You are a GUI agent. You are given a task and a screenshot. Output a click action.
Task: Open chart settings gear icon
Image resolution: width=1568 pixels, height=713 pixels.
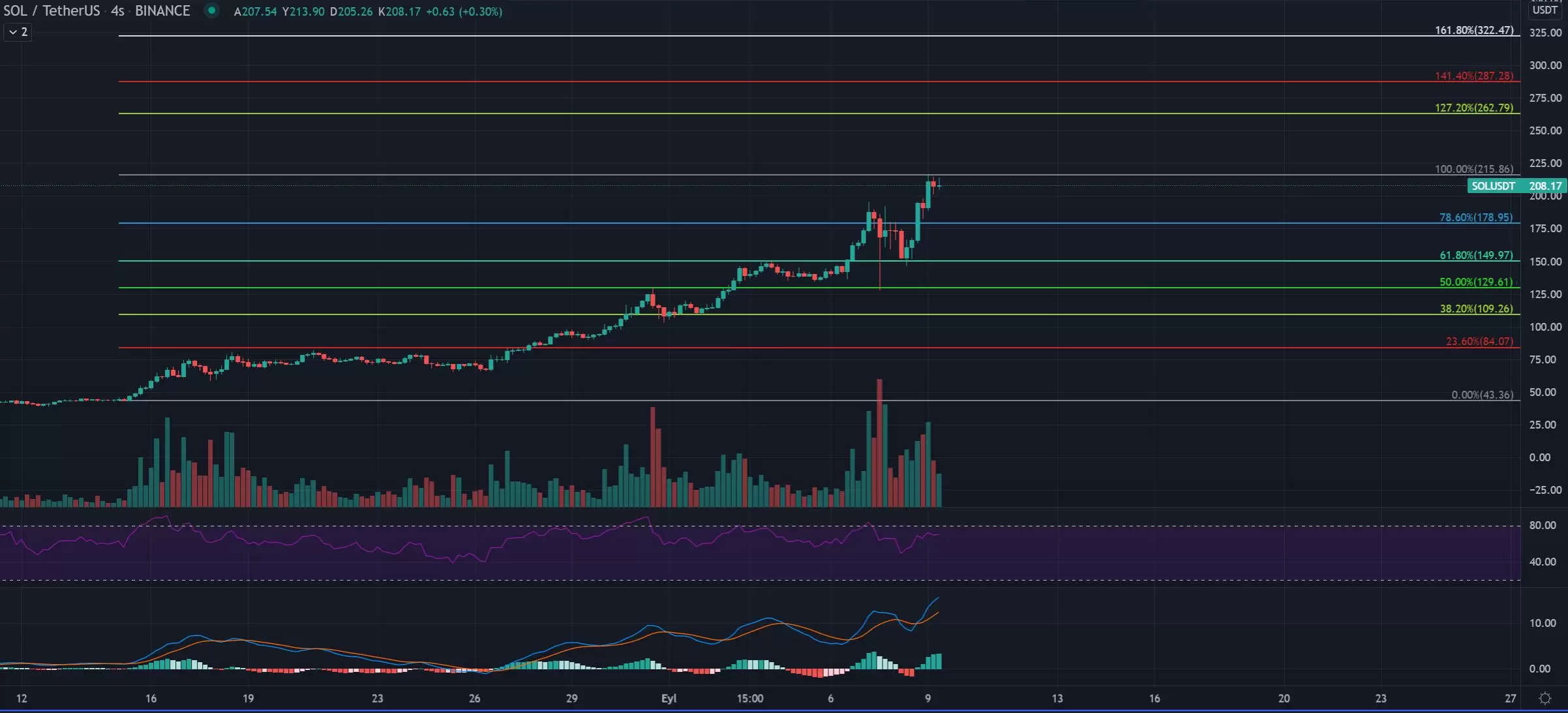[1545, 698]
